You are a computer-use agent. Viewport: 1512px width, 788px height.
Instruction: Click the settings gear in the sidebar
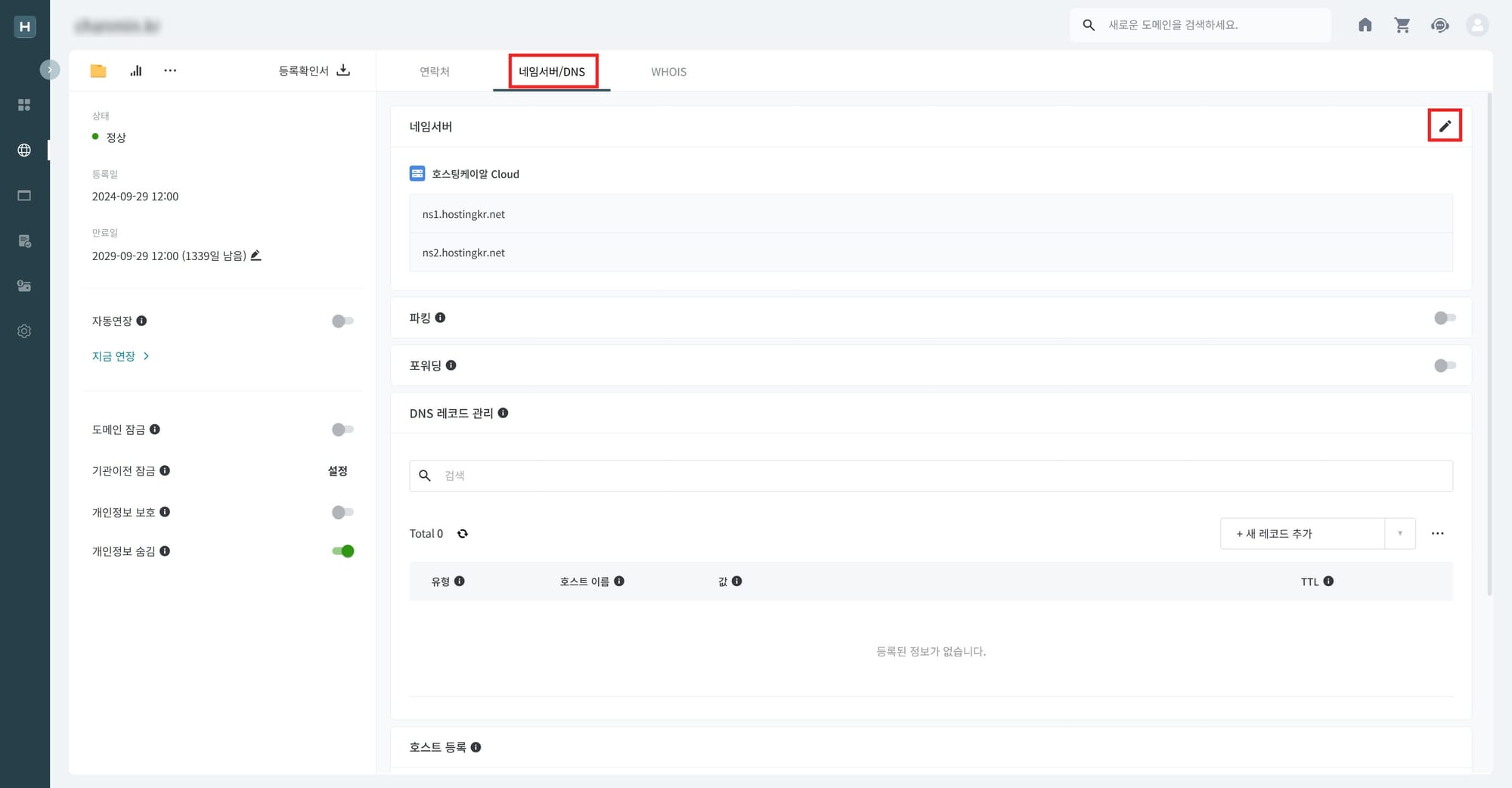click(24, 331)
